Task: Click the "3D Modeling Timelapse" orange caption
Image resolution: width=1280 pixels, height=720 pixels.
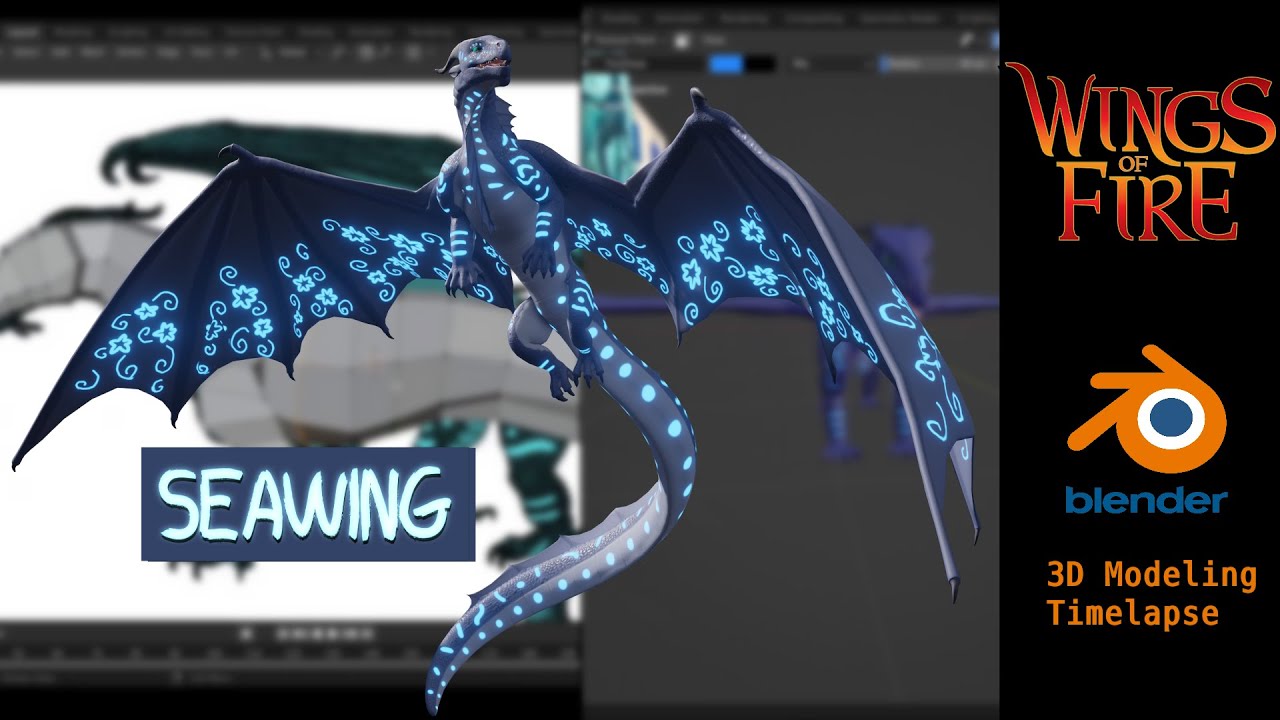Action: pyautogui.click(x=1151, y=594)
